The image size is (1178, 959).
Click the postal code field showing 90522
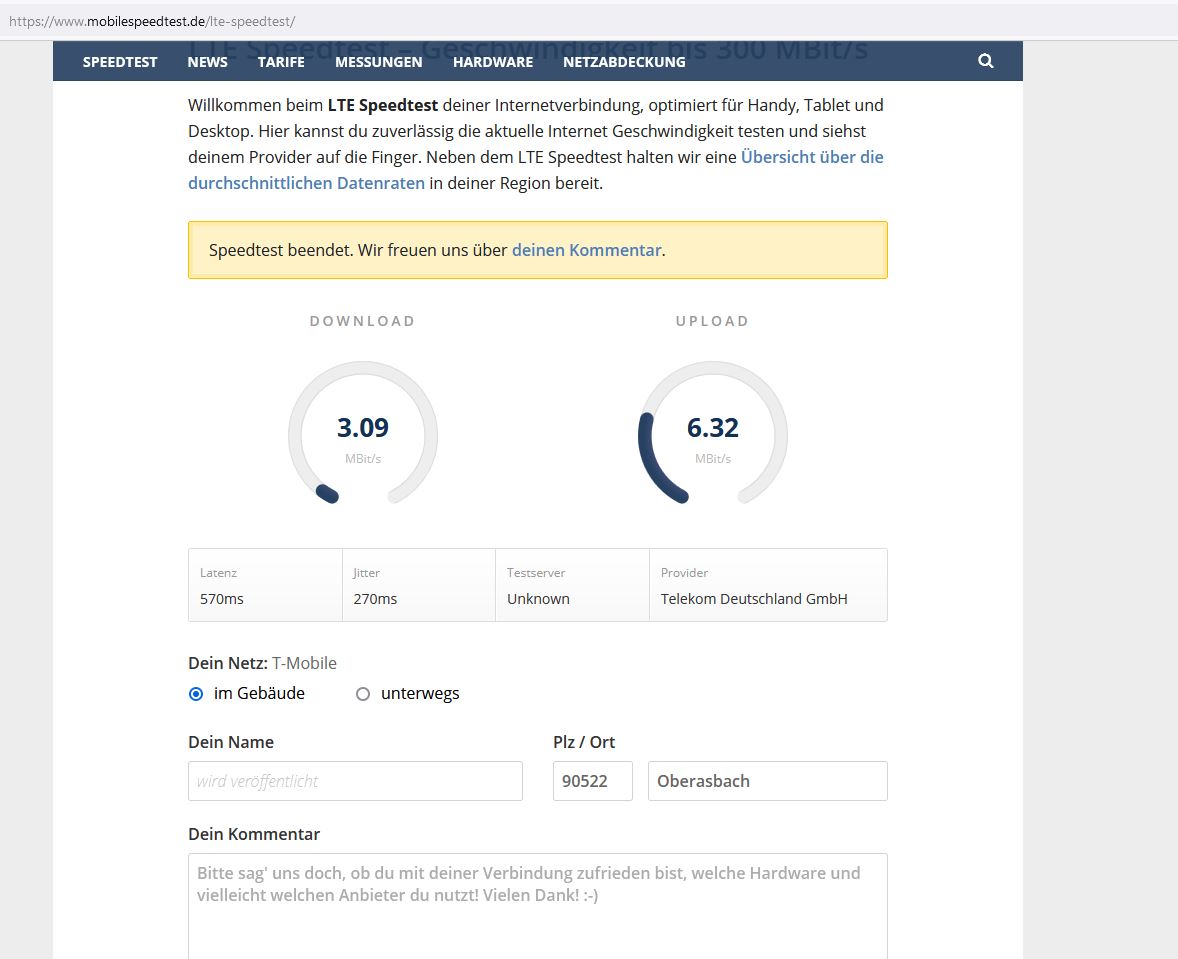tap(592, 781)
